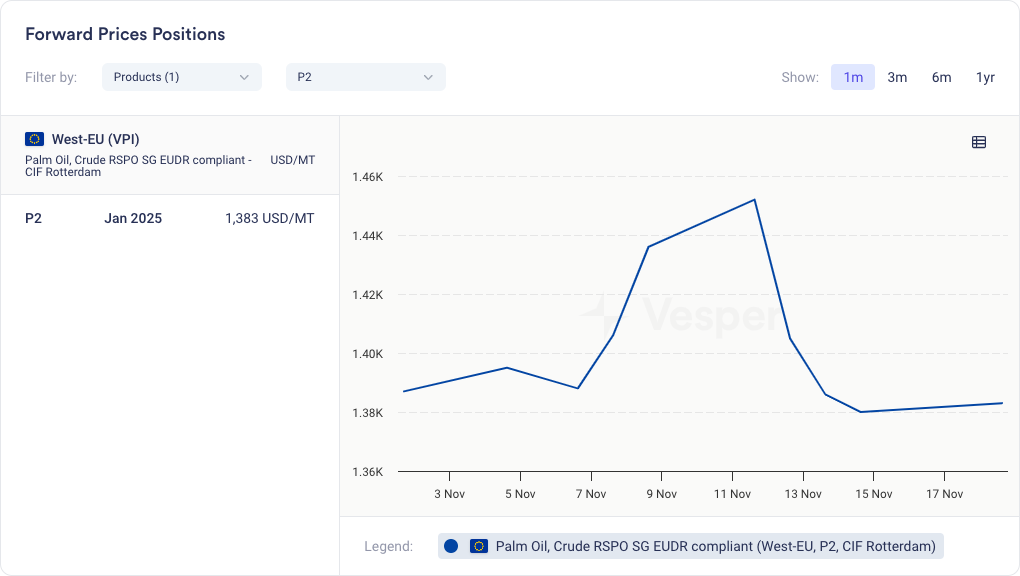Click the blue series dot in the legend
This screenshot has height=576, width=1020.
451,546
